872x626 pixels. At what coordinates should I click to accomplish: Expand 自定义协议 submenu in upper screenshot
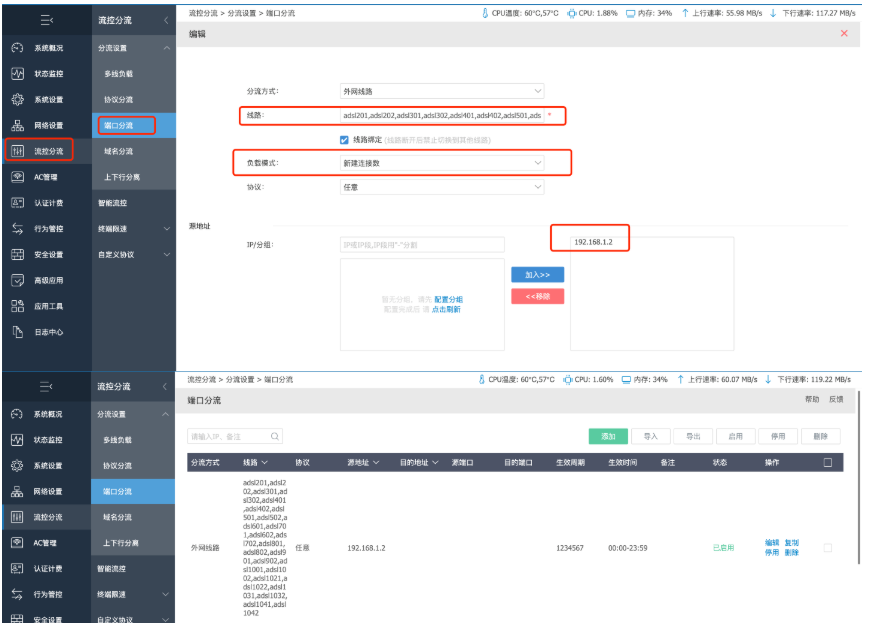[x=167, y=255]
